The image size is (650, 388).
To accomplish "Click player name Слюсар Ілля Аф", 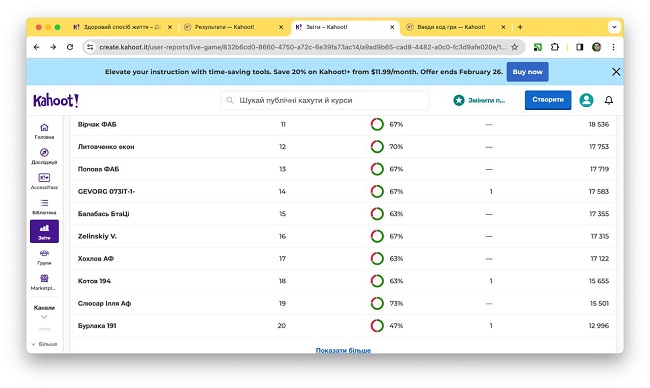I will 104,303.
